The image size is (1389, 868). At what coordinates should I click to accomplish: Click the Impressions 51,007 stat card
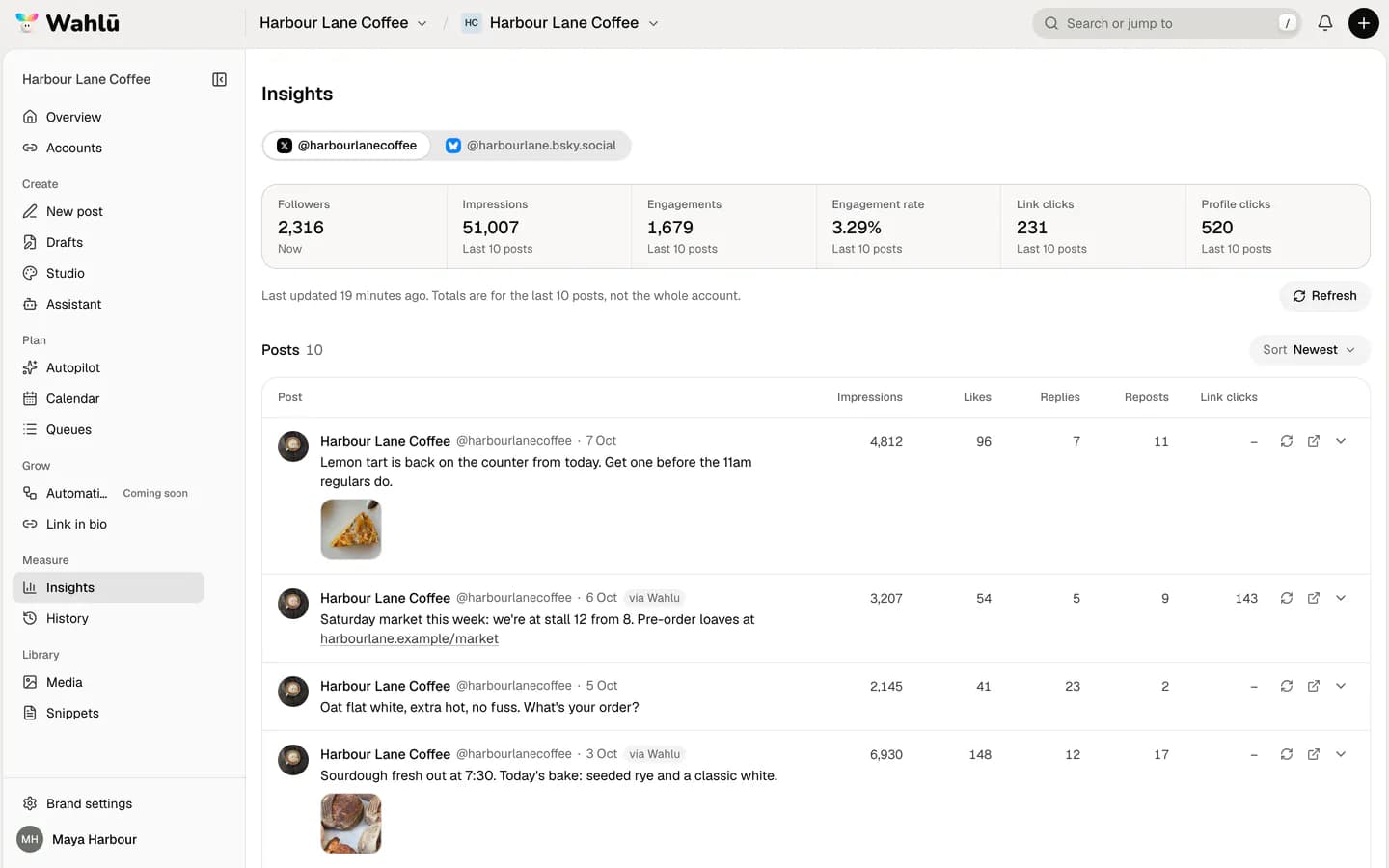tap(539, 227)
